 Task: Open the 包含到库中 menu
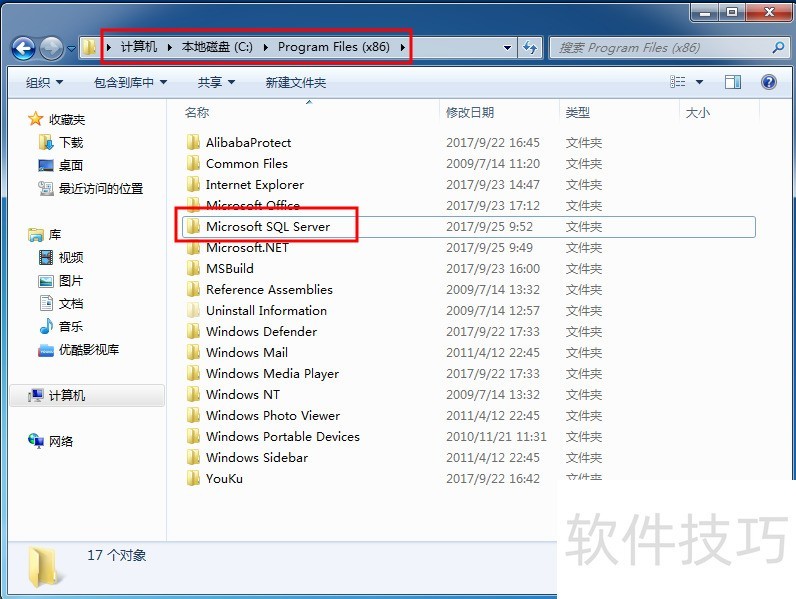point(130,82)
